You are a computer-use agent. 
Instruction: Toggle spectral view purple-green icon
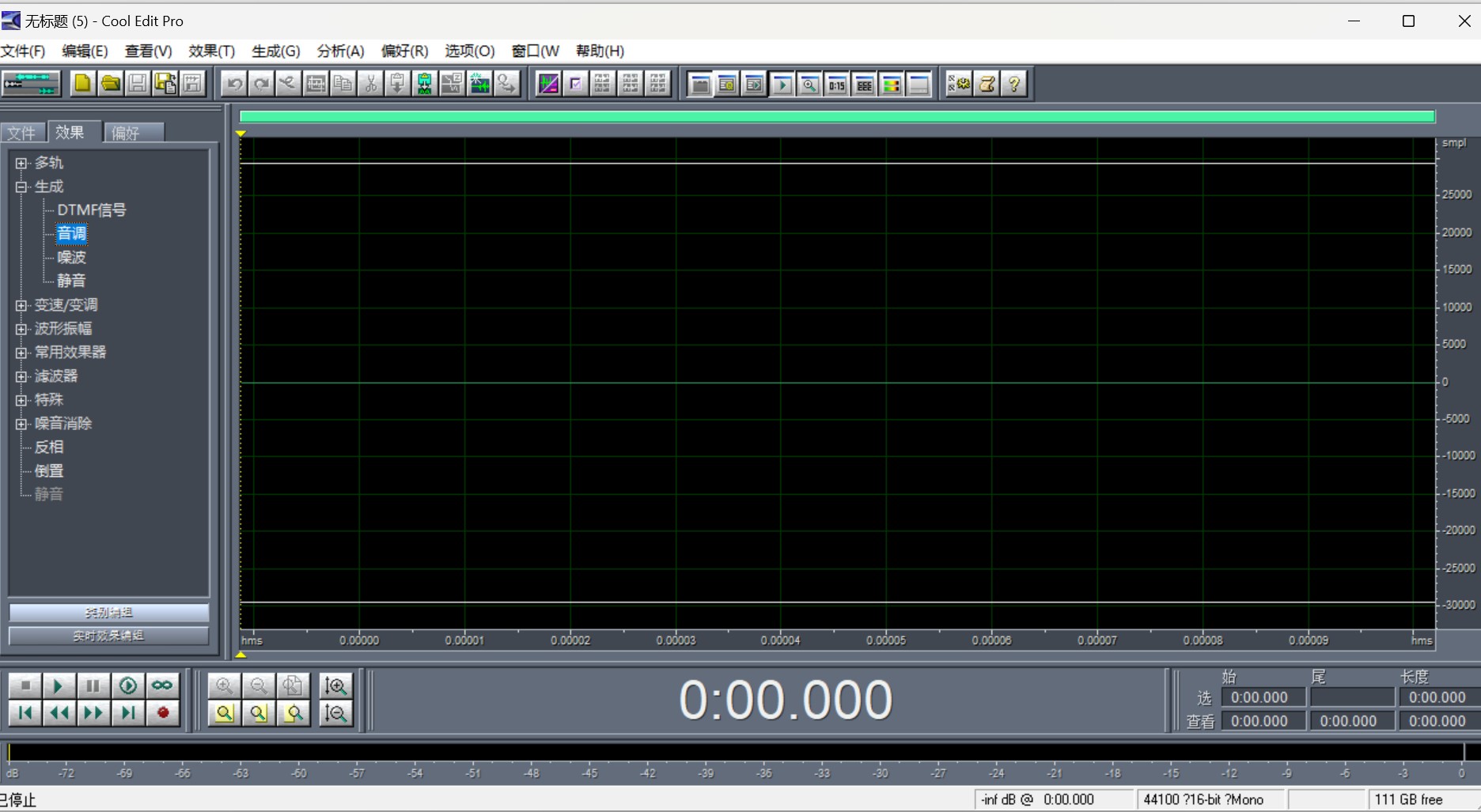[x=548, y=84]
